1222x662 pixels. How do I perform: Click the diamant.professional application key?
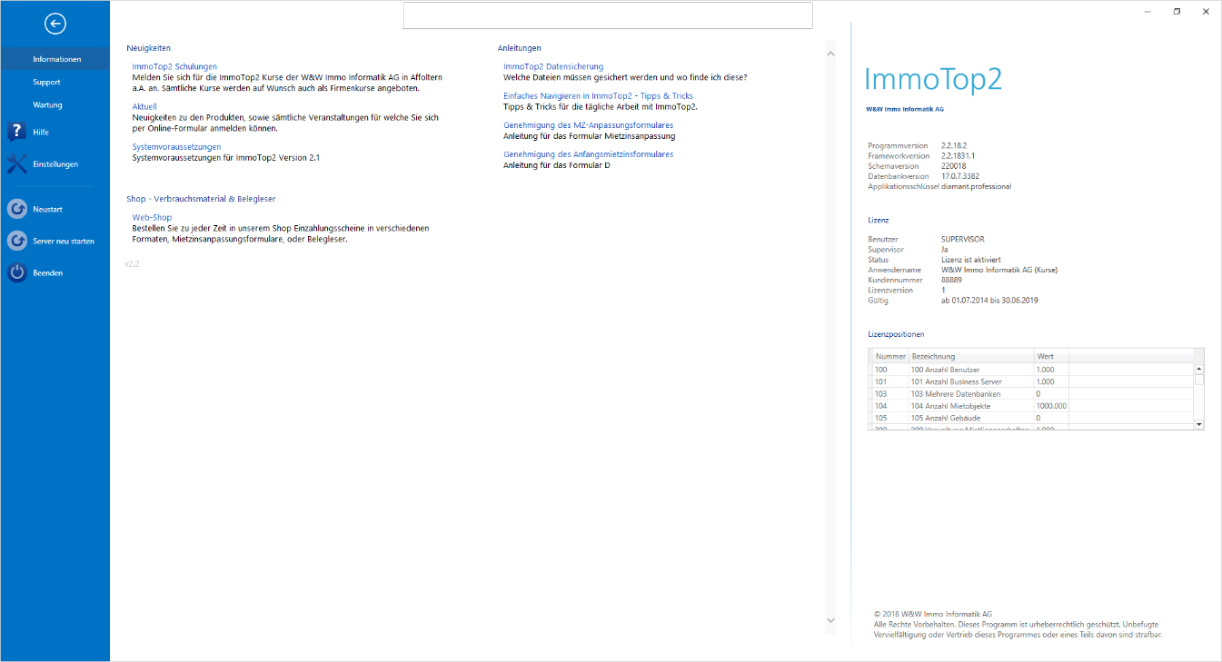coord(976,186)
